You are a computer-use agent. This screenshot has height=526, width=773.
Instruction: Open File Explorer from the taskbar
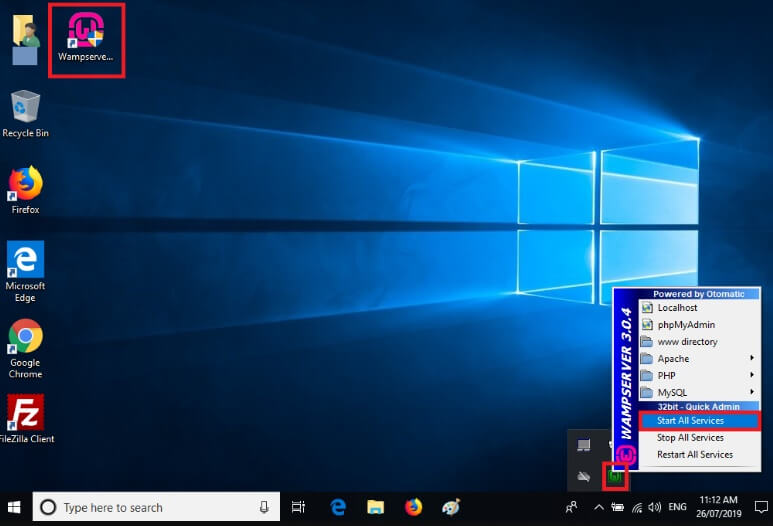376,507
